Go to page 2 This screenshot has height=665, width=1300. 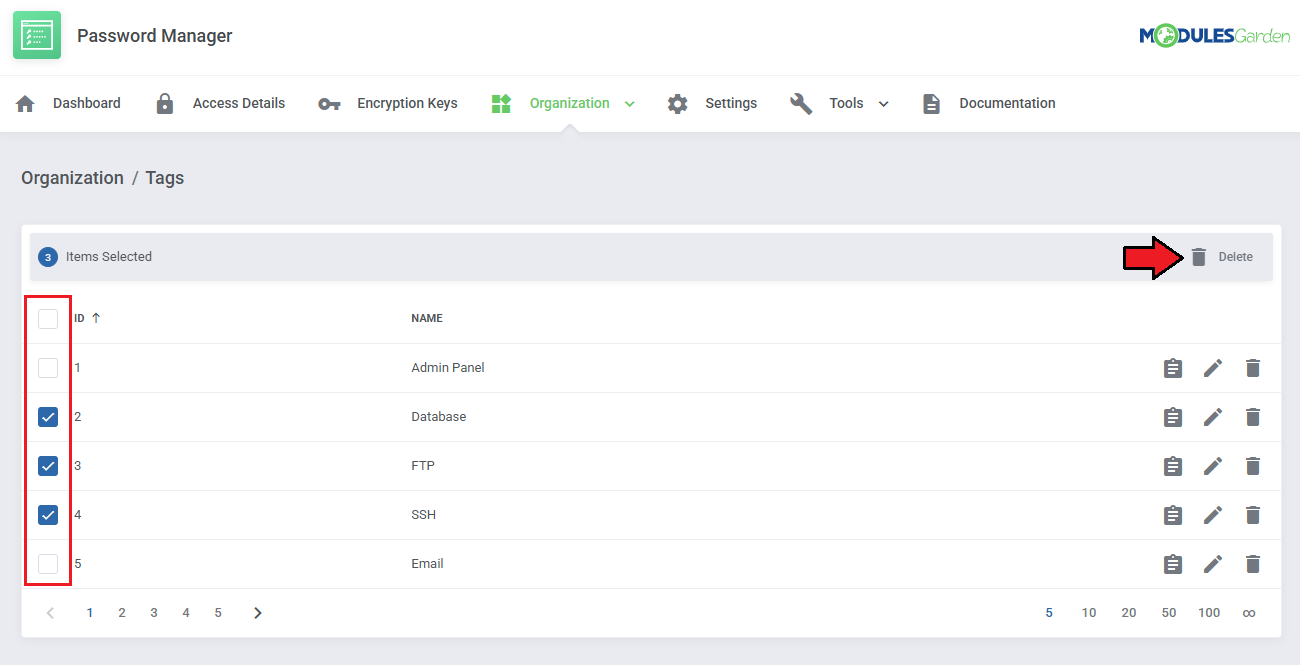tap(122, 613)
